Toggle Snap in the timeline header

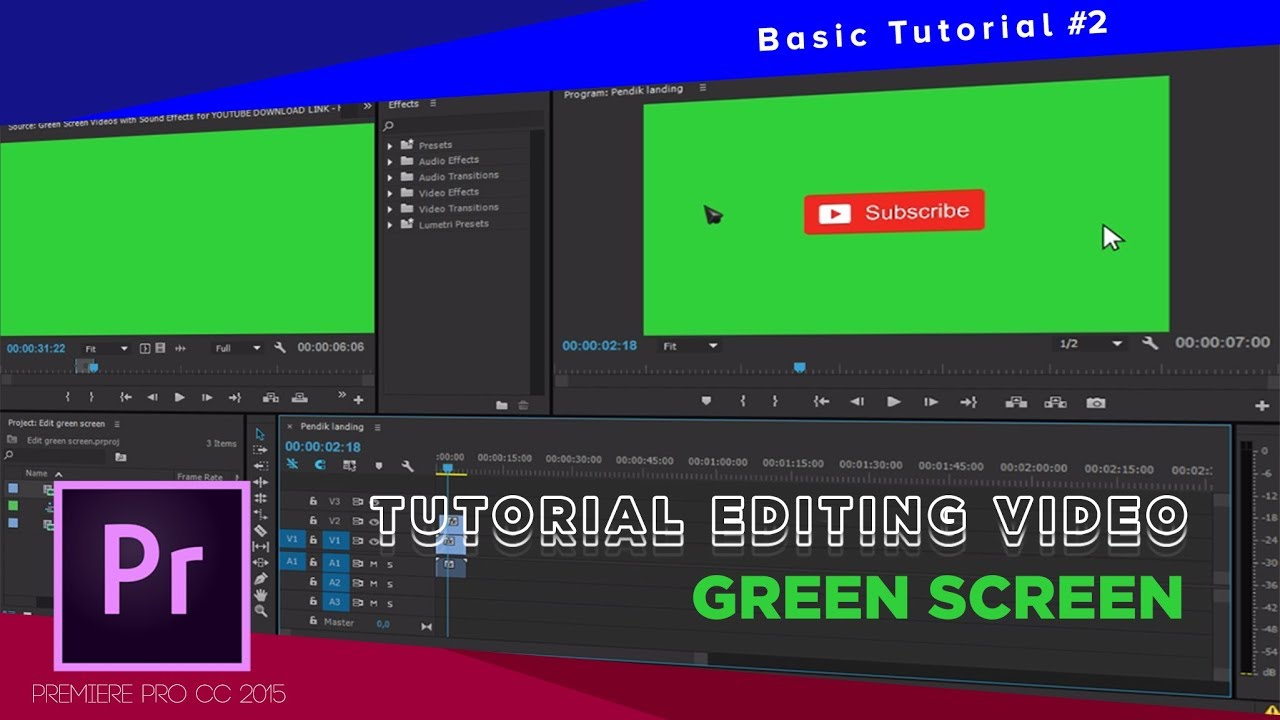(x=320, y=465)
